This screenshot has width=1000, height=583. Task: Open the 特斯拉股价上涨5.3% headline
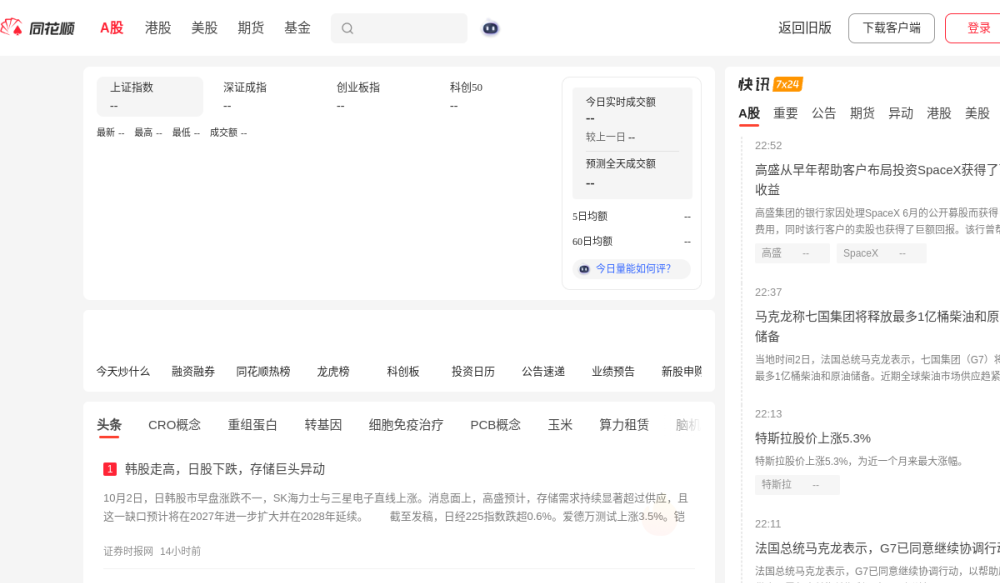point(812,439)
